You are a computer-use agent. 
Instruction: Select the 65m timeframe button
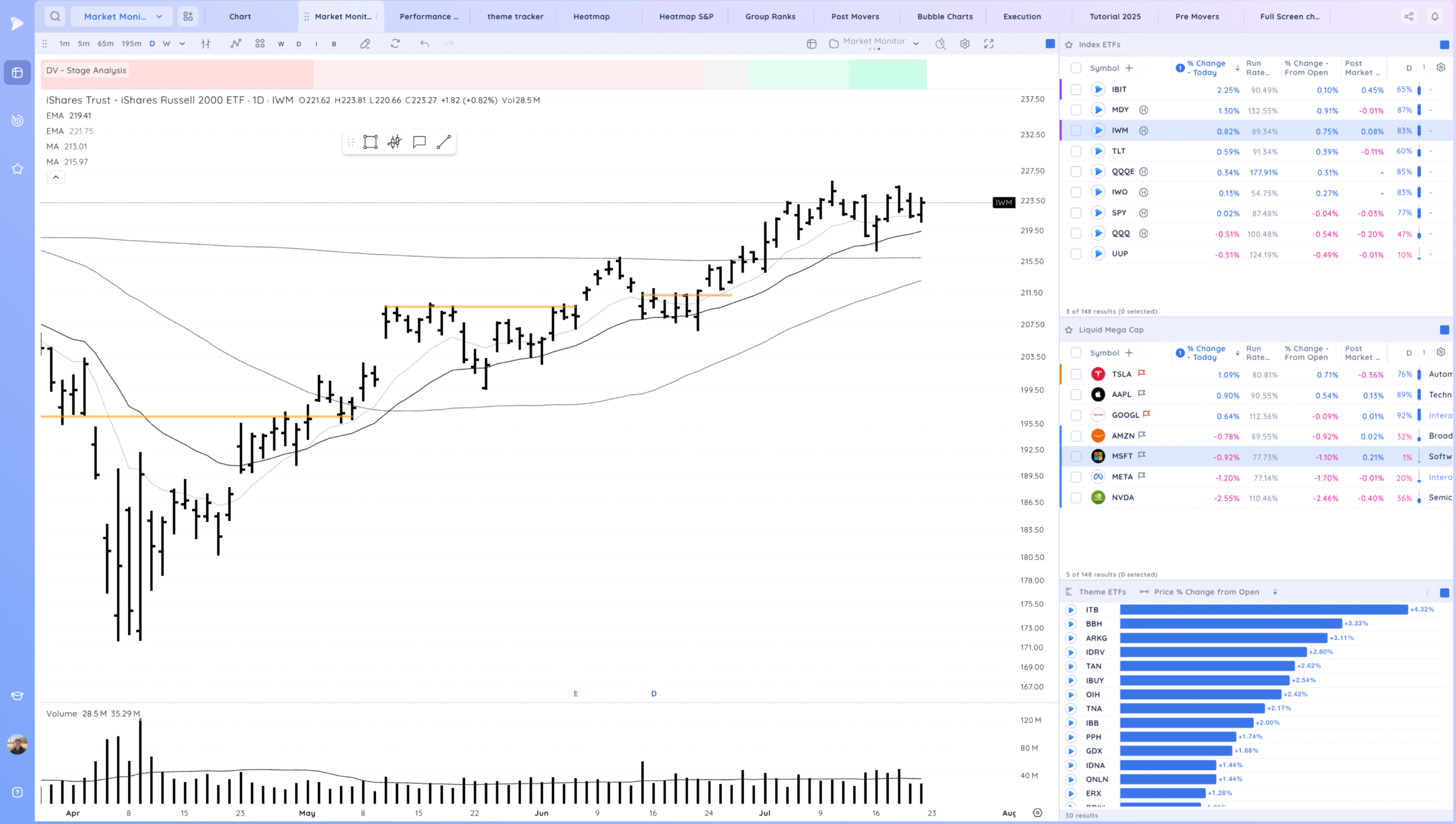pyautogui.click(x=105, y=44)
